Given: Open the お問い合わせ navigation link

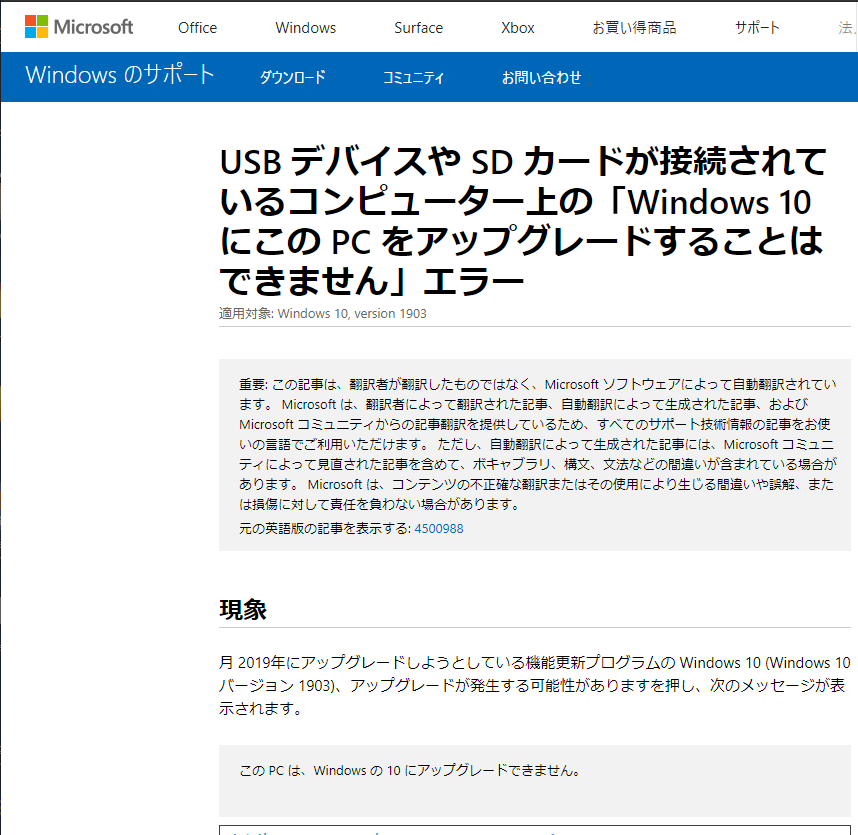Looking at the screenshot, I should pyautogui.click(x=541, y=78).
